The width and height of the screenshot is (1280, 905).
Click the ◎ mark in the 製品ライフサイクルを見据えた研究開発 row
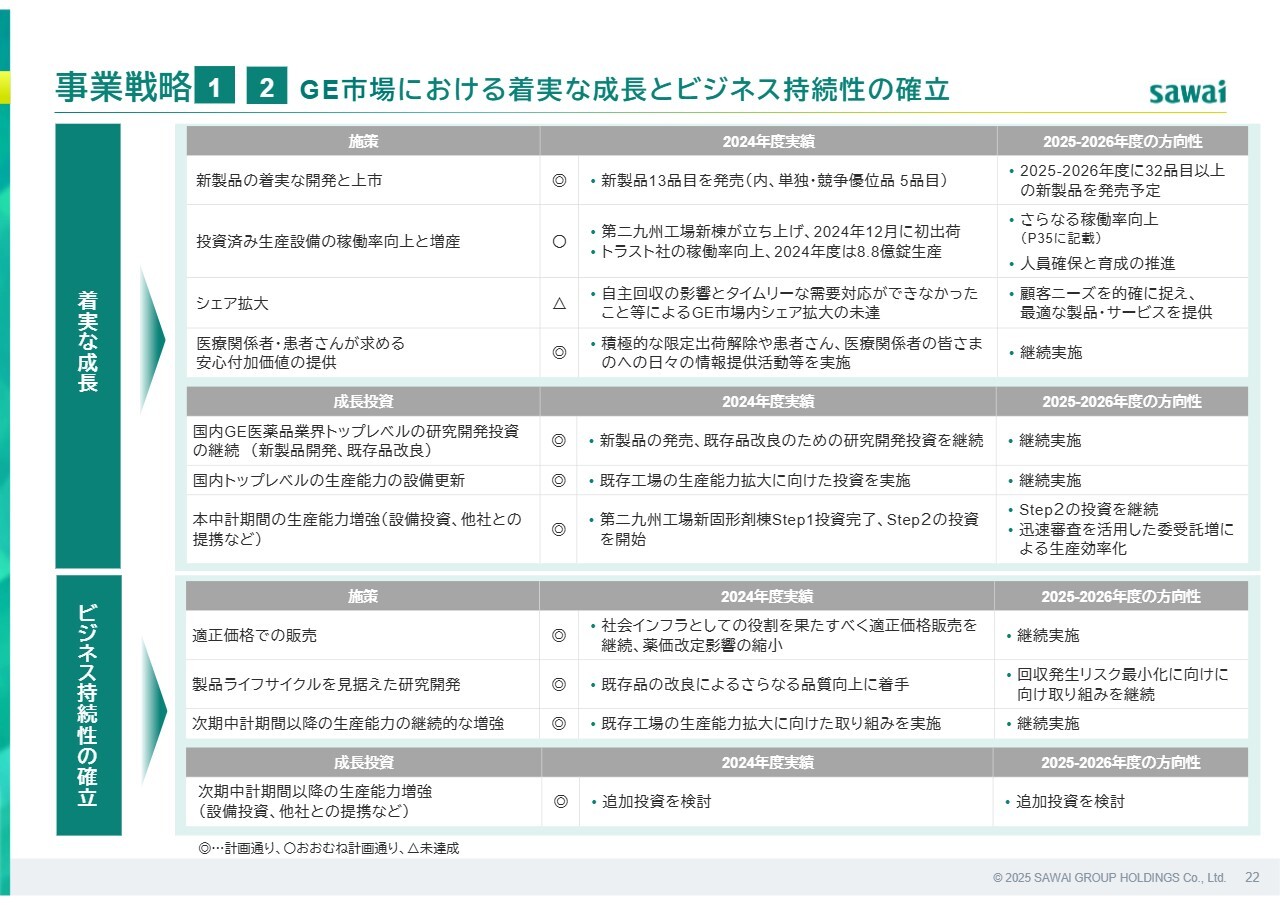559,684
